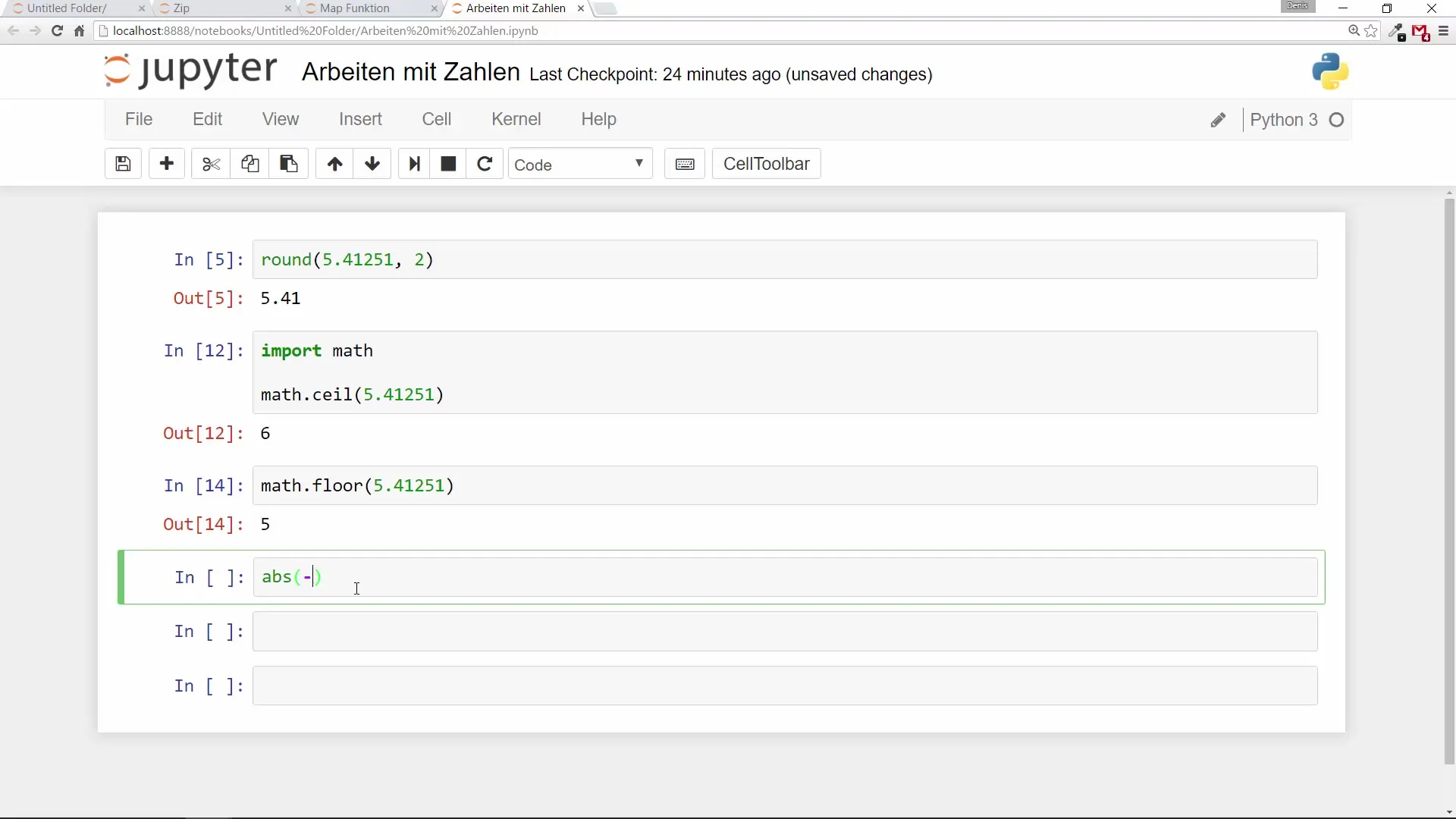Open the Cell menu
Viewport: 1456px width, 819px height.
click(x=437, y=119)
